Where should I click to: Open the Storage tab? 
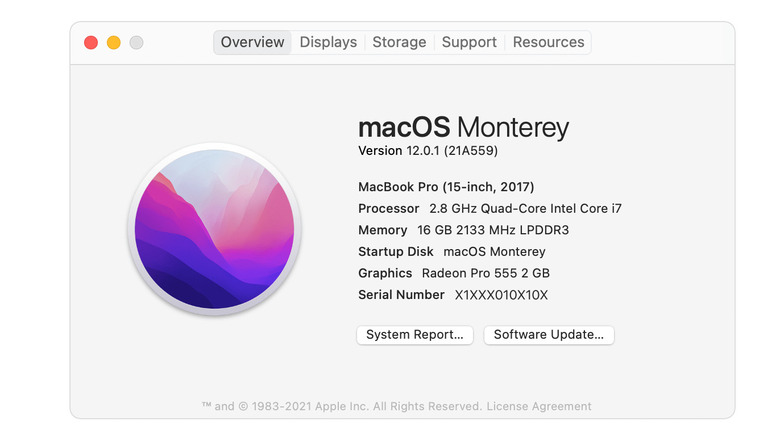coord(399,42)
